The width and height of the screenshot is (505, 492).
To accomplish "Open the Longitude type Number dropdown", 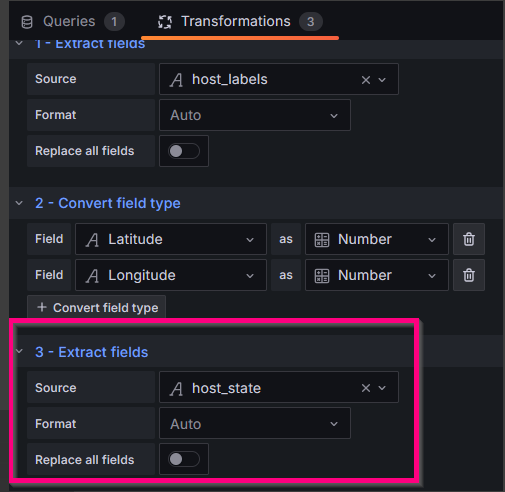I will pos(377,275).
